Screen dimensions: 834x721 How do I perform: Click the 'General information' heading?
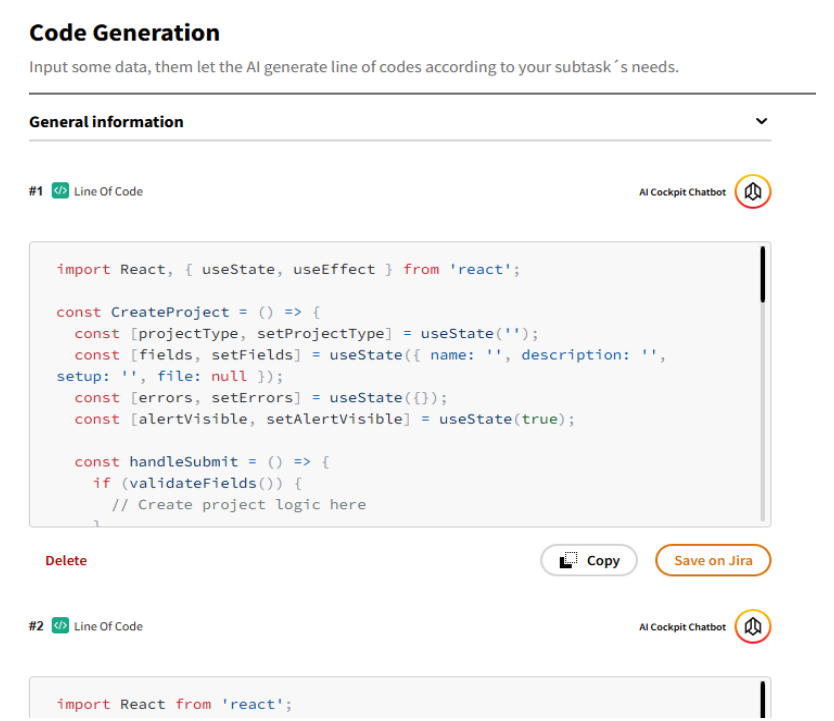coord(106,122)
